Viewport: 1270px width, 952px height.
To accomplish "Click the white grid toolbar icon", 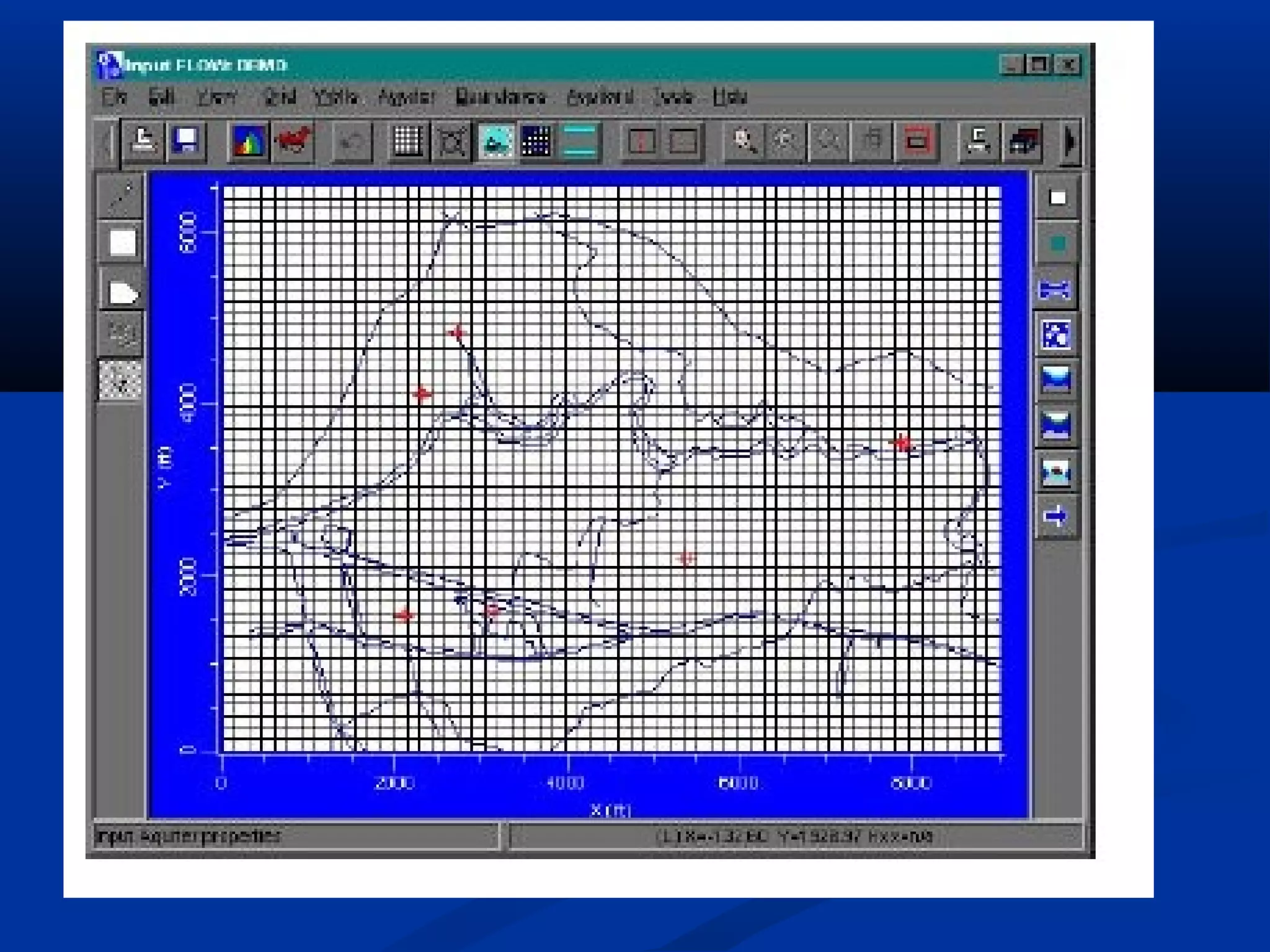I will [407, 141].
